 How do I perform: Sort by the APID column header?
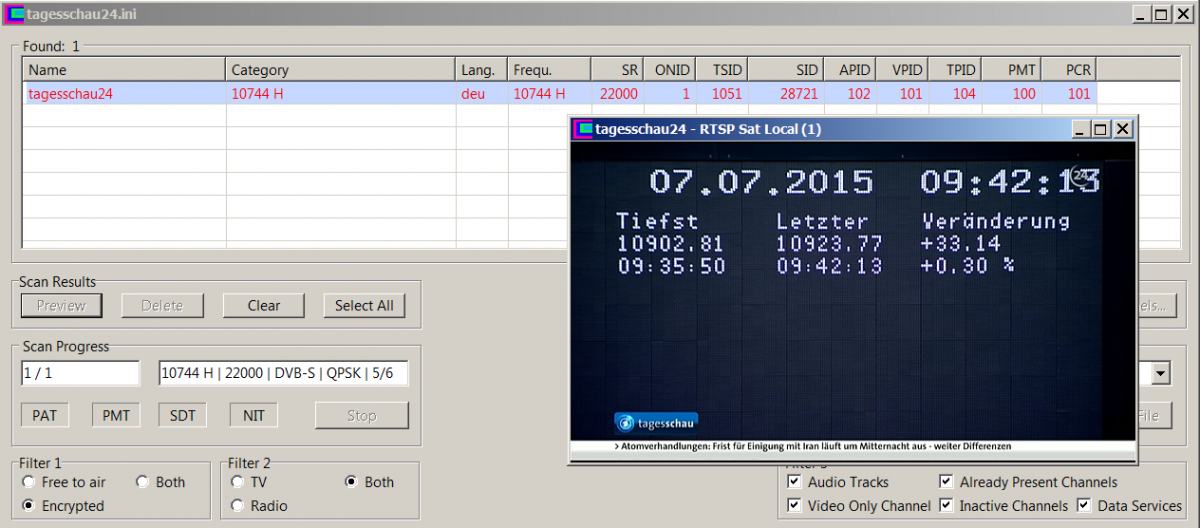851,70
